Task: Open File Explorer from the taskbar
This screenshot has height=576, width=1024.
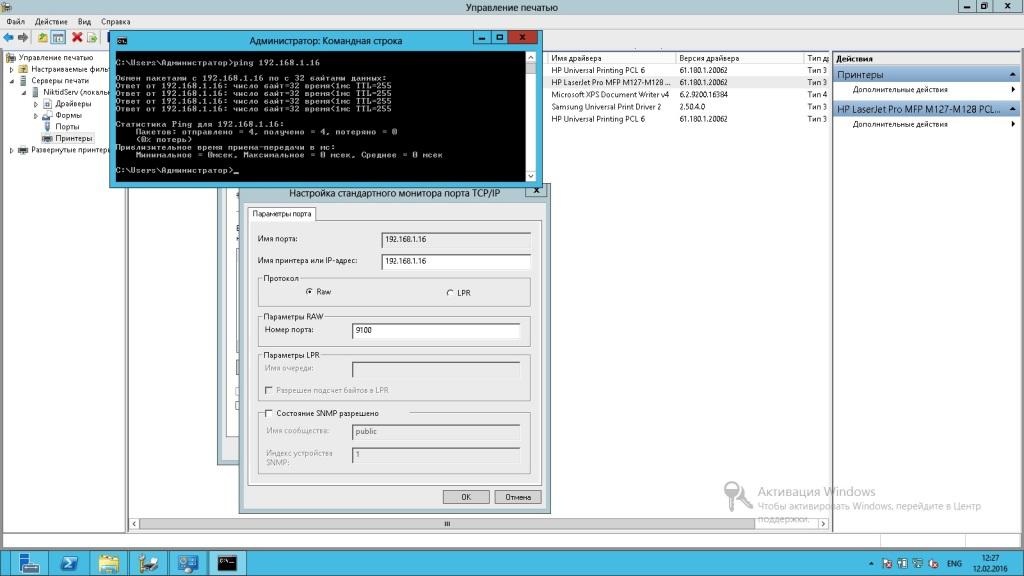Action: [x=109, y=562]
